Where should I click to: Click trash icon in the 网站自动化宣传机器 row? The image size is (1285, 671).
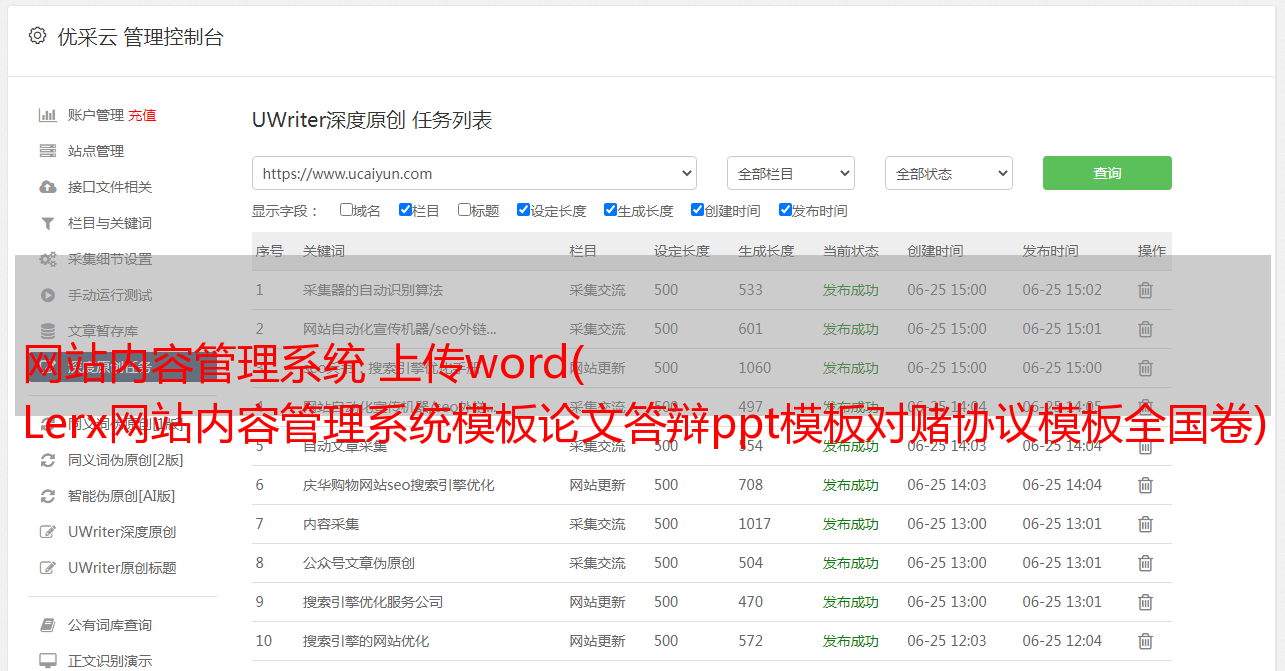coord(1145,329)
